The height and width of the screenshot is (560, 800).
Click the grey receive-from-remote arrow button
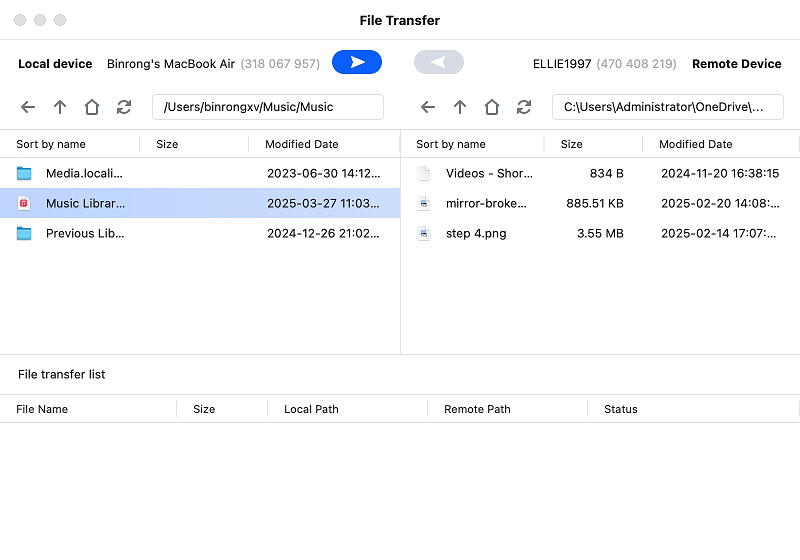pos(439,62)
